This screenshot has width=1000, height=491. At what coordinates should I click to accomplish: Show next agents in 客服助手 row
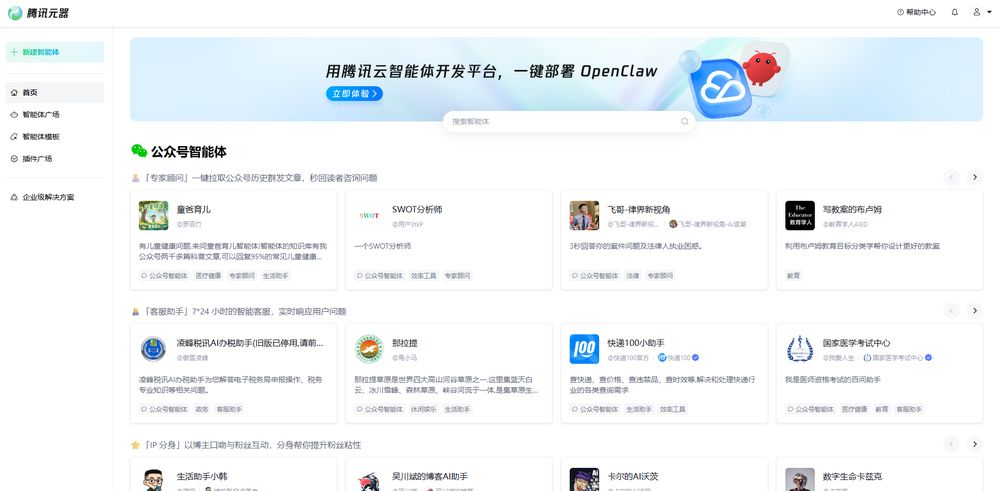point(974,311)
